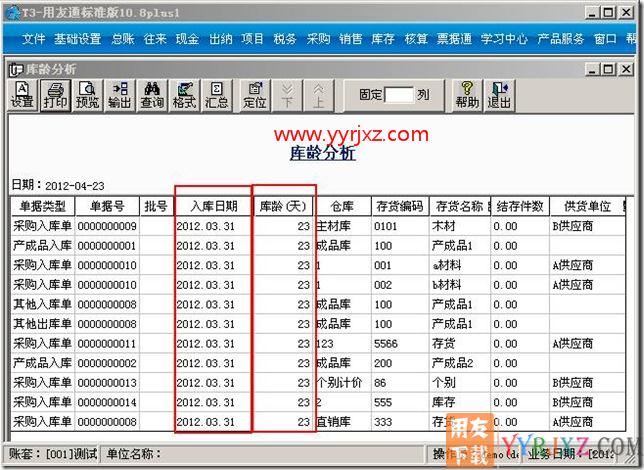Click the 账套 [001]测试 status bar entry
Image resolution: width=644 pixels, height=470 pixels.
point(53,454)
